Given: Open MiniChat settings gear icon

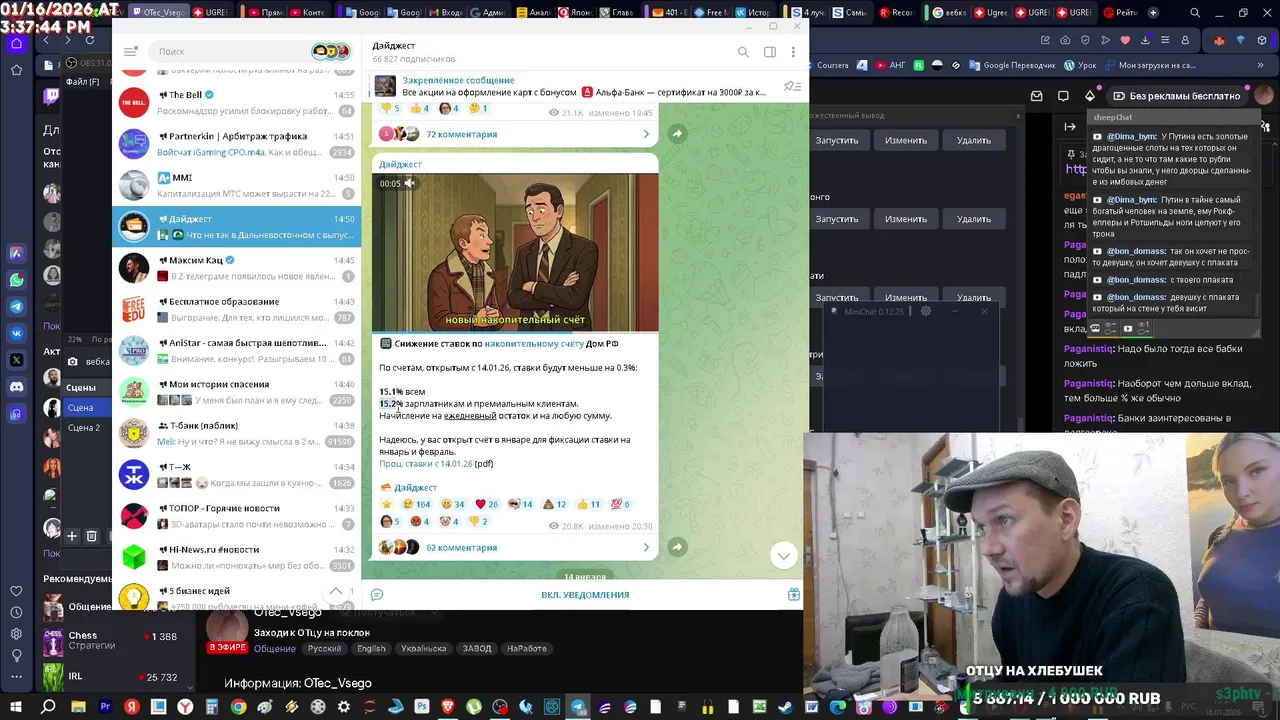Looking at the screenshot, I should click(925, 312).
